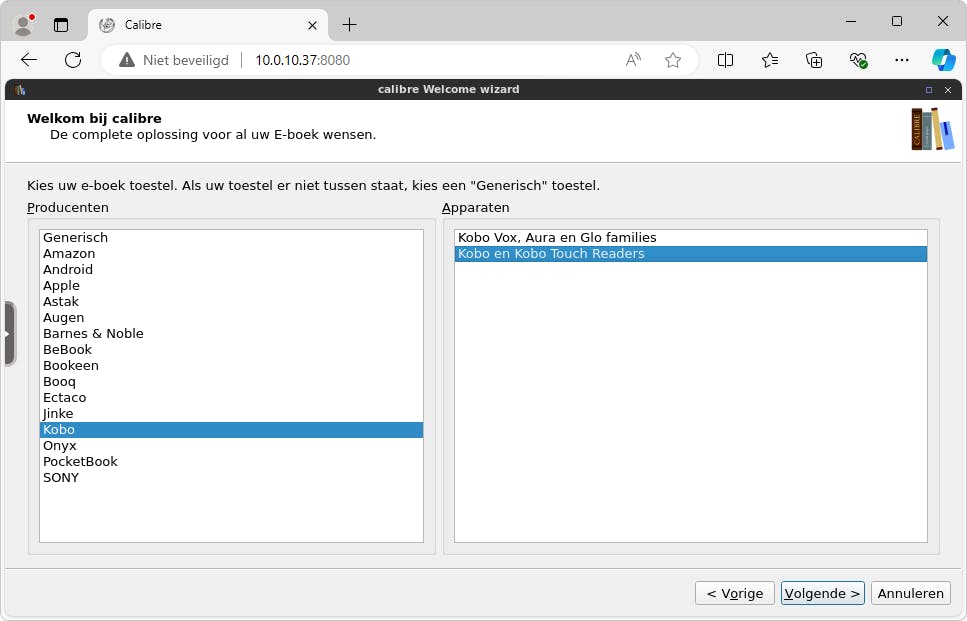Maximize the calibre Welcome wizard dialog

coord(929,90)
